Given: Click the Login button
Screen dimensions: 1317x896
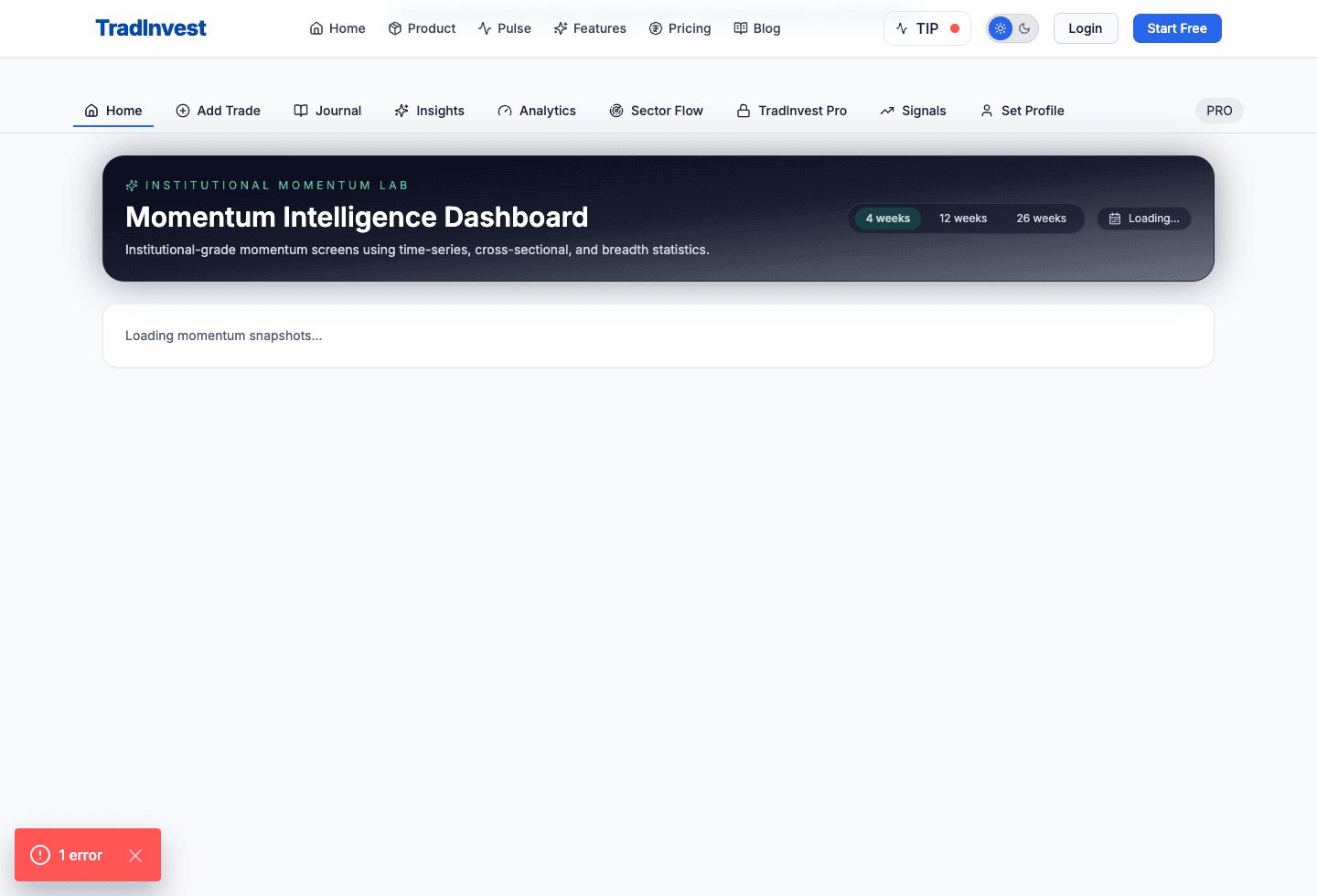Looking at the screenshot, I should pyautogui.click(x=1086, y=28).
